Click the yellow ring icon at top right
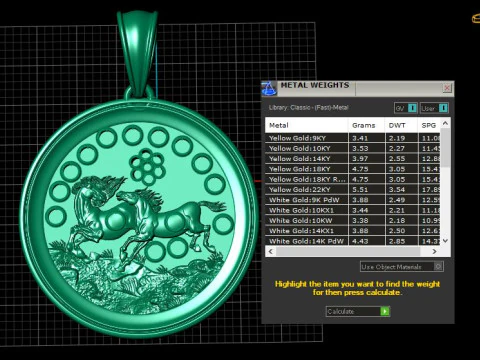This screenshot has width=480, height=360. (x=476, y=18)
